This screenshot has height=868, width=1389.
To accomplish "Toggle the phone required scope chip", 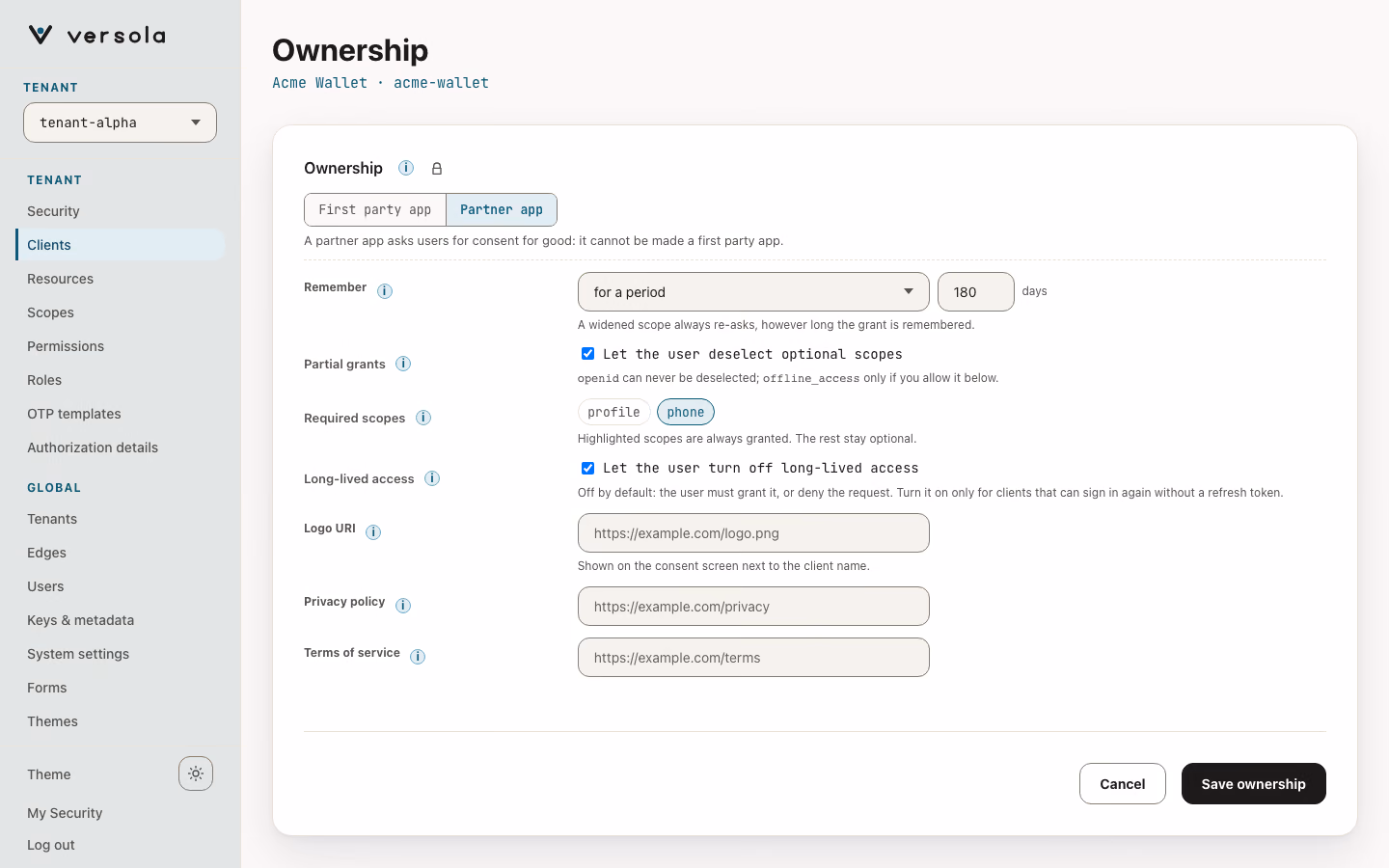I will click(686, 412).
